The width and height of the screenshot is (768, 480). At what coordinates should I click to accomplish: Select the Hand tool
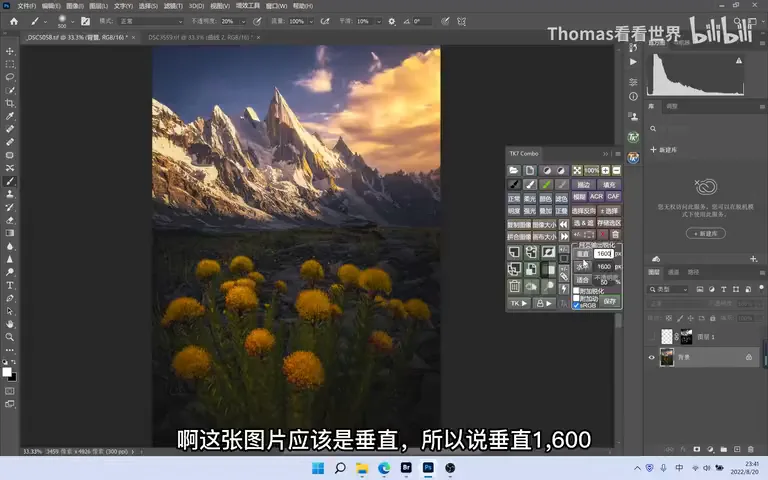click(x=10, y=324)
